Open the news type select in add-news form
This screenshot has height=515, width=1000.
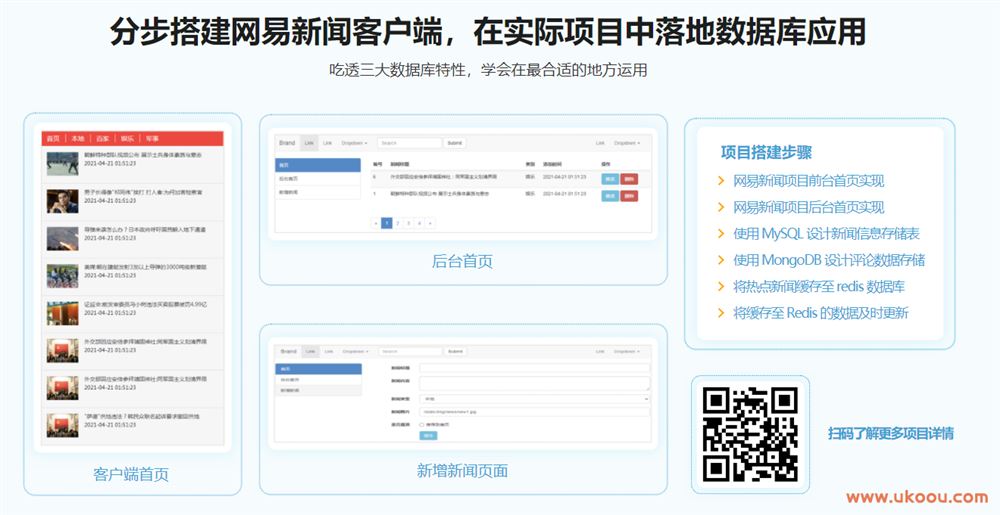(x=534, y=397)
